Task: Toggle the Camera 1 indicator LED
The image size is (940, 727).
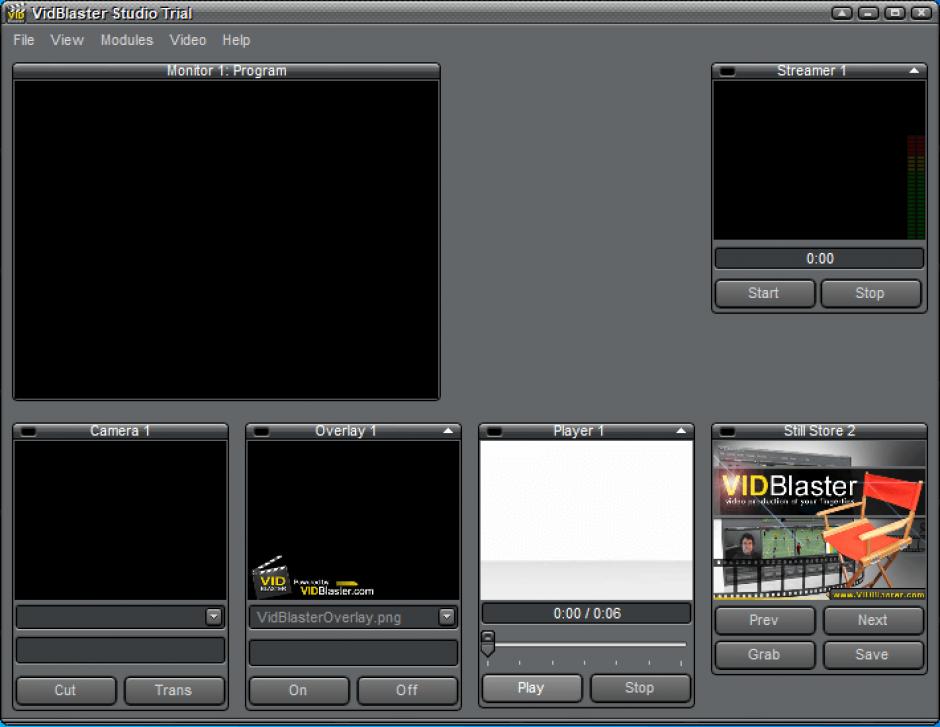Action: pyautogui.click(x=28, y=432)
